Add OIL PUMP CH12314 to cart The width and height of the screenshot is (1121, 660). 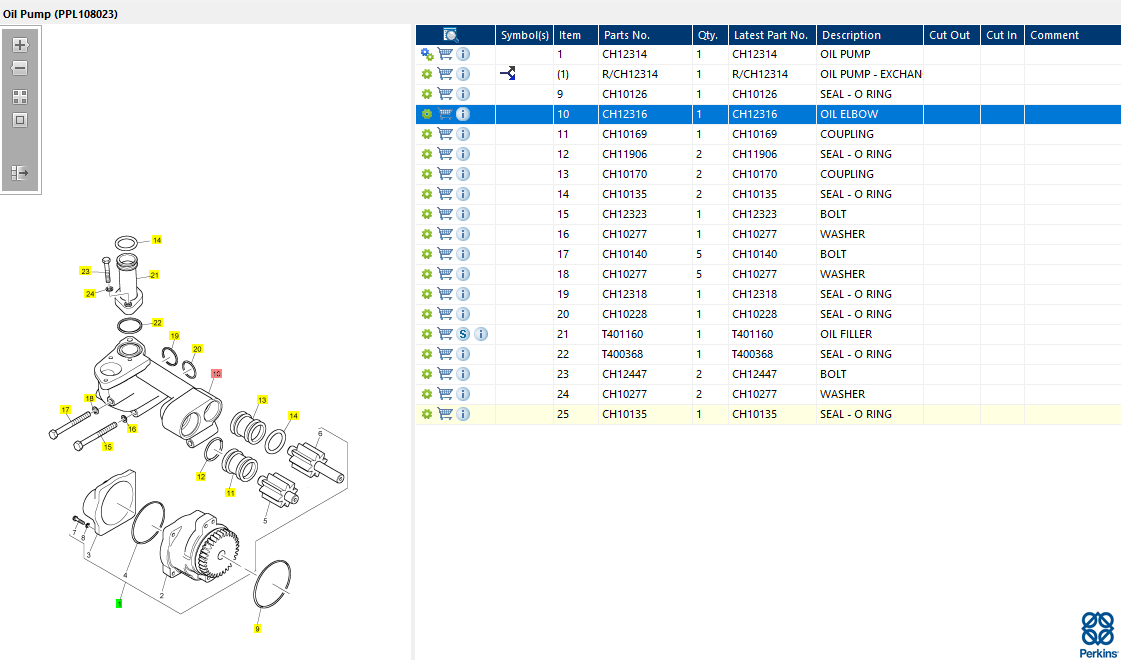[x=446, y=55]
